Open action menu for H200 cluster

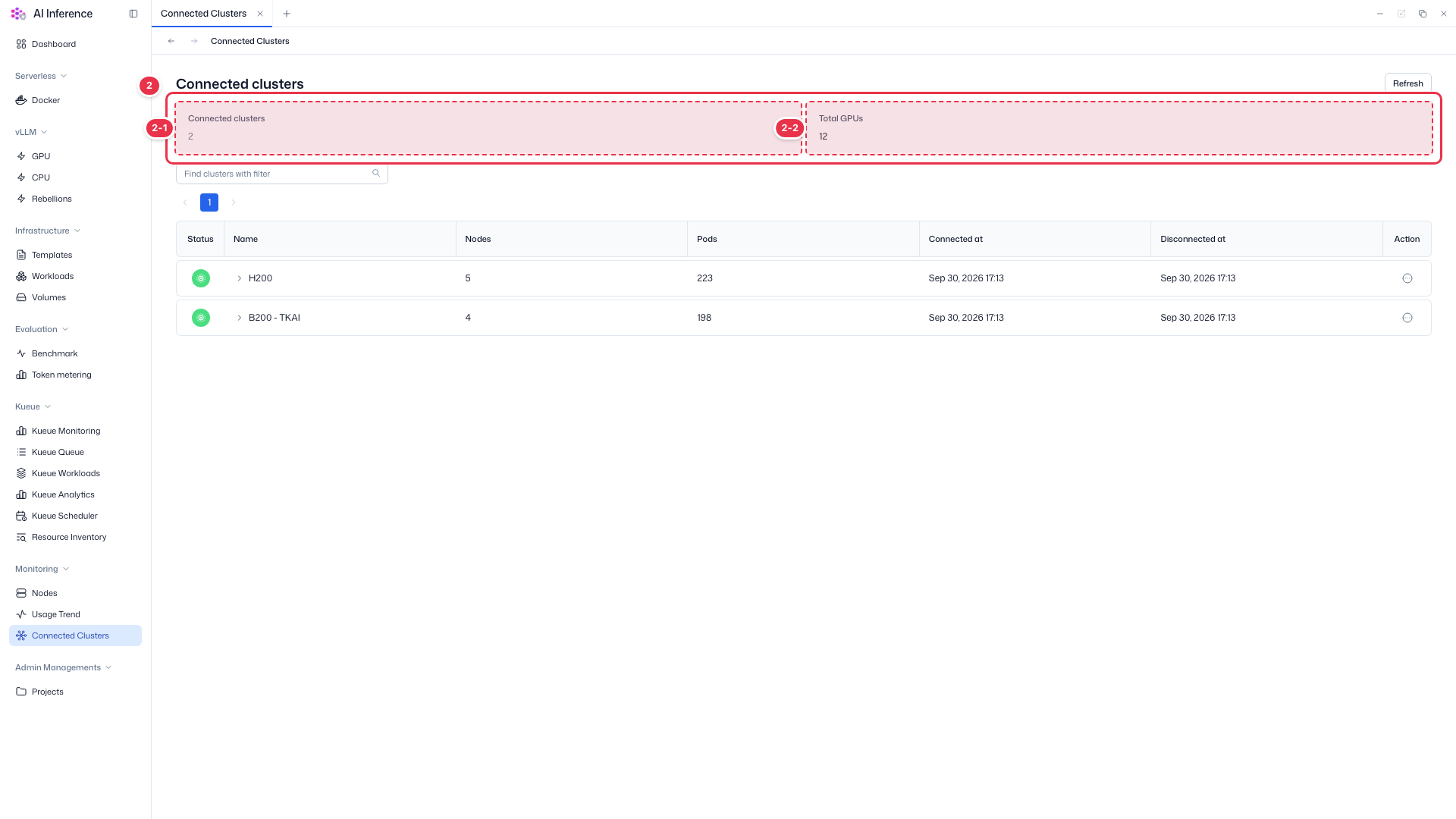[x=1407, y=278]
